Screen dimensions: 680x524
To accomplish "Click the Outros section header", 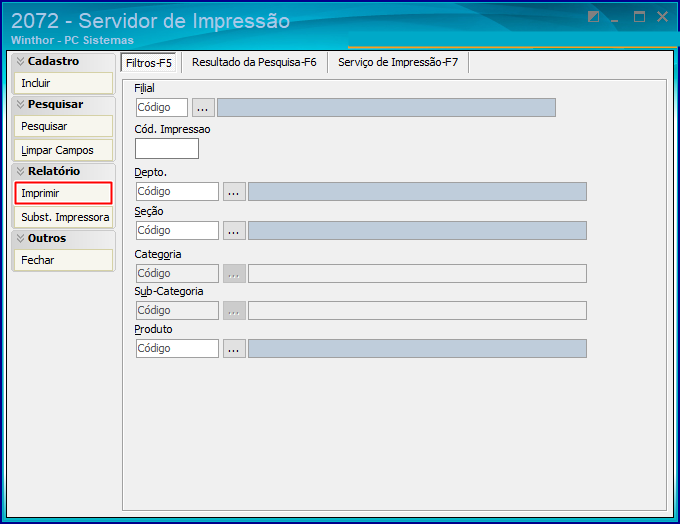I will tap(63, 238).
